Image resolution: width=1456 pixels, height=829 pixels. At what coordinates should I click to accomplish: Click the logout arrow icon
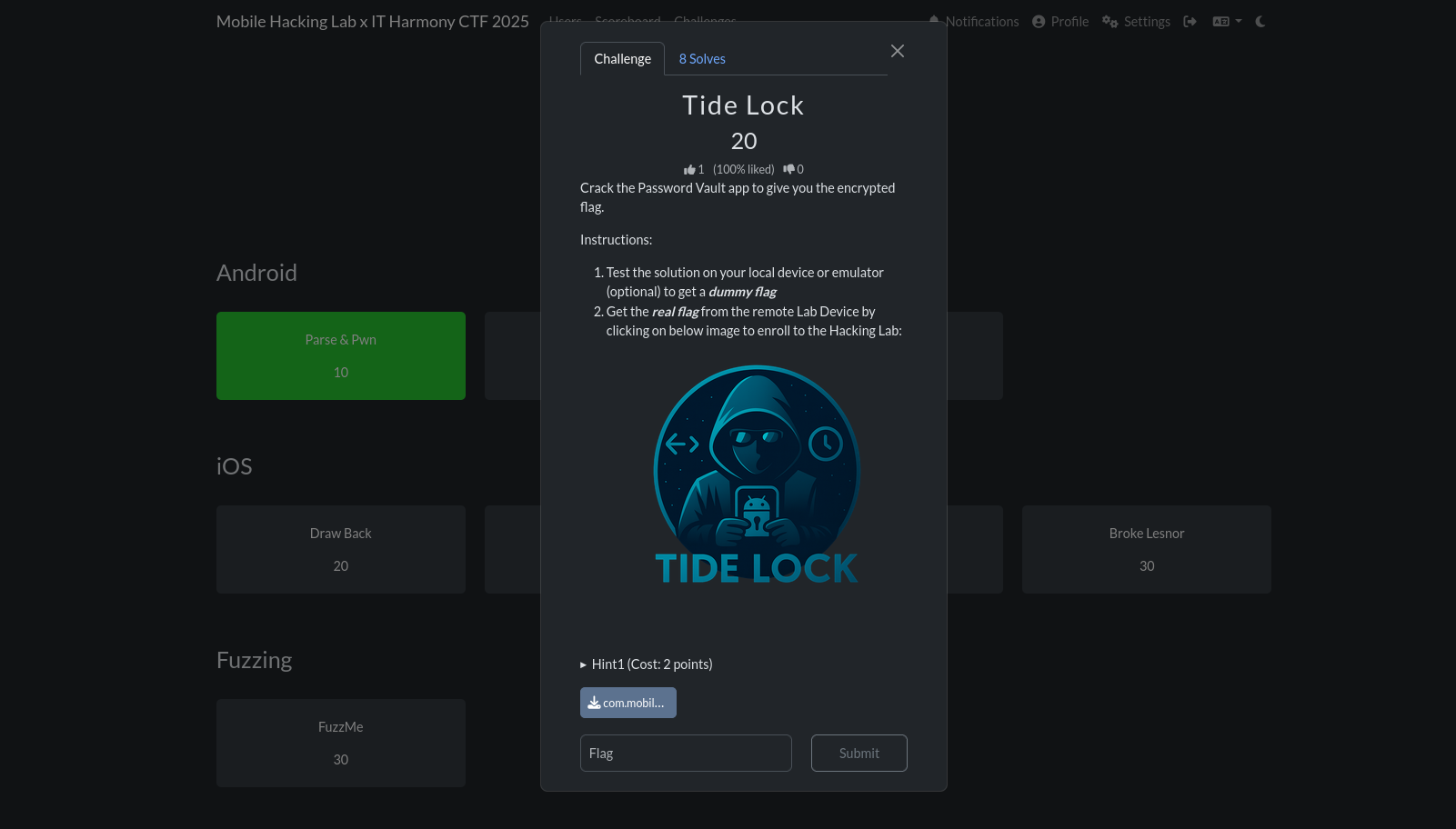point(1190,21)
